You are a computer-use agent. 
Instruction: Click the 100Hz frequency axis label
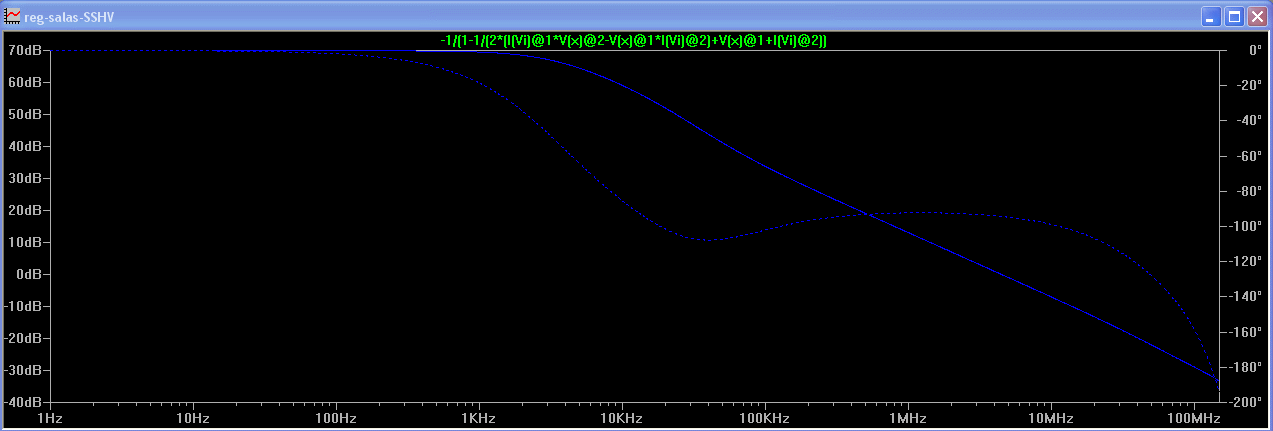(x=336, y=418)
